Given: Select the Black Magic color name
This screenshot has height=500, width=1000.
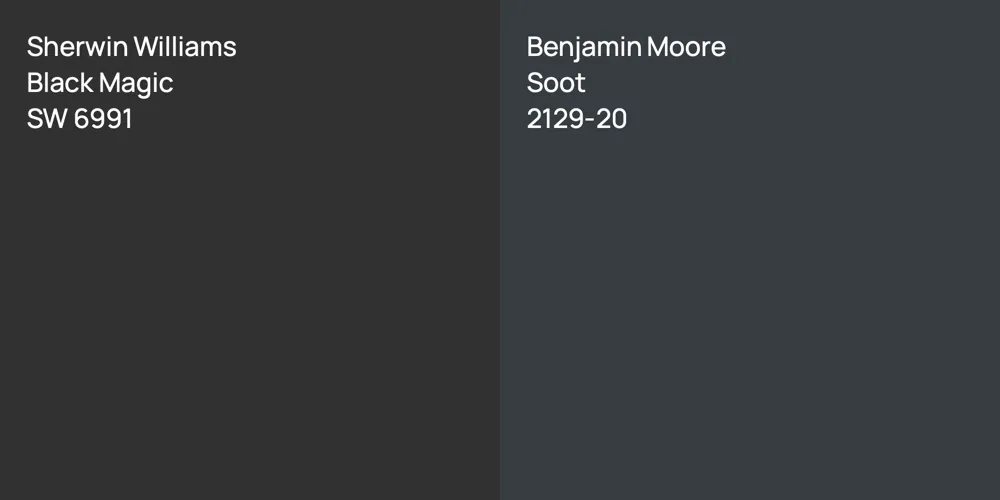Looking at the screenshot, I should click(100, 83).
